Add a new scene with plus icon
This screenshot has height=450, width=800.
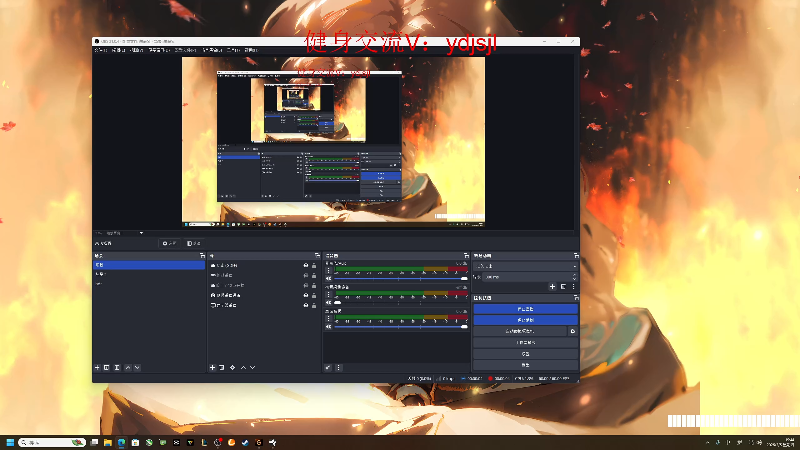tap(97, 367)
